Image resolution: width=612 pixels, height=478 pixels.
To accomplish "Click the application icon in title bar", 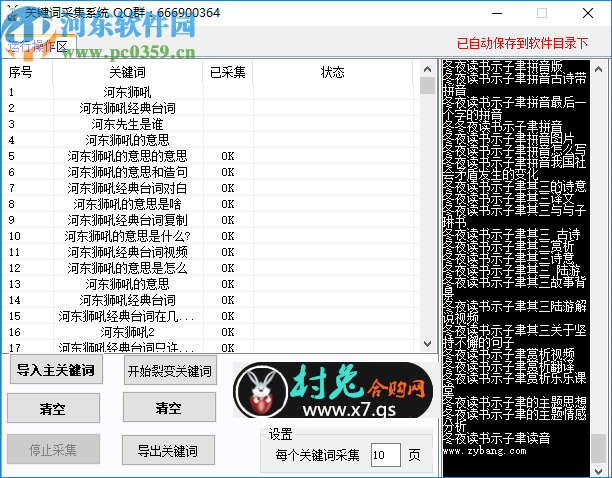I will click(12, 13).
